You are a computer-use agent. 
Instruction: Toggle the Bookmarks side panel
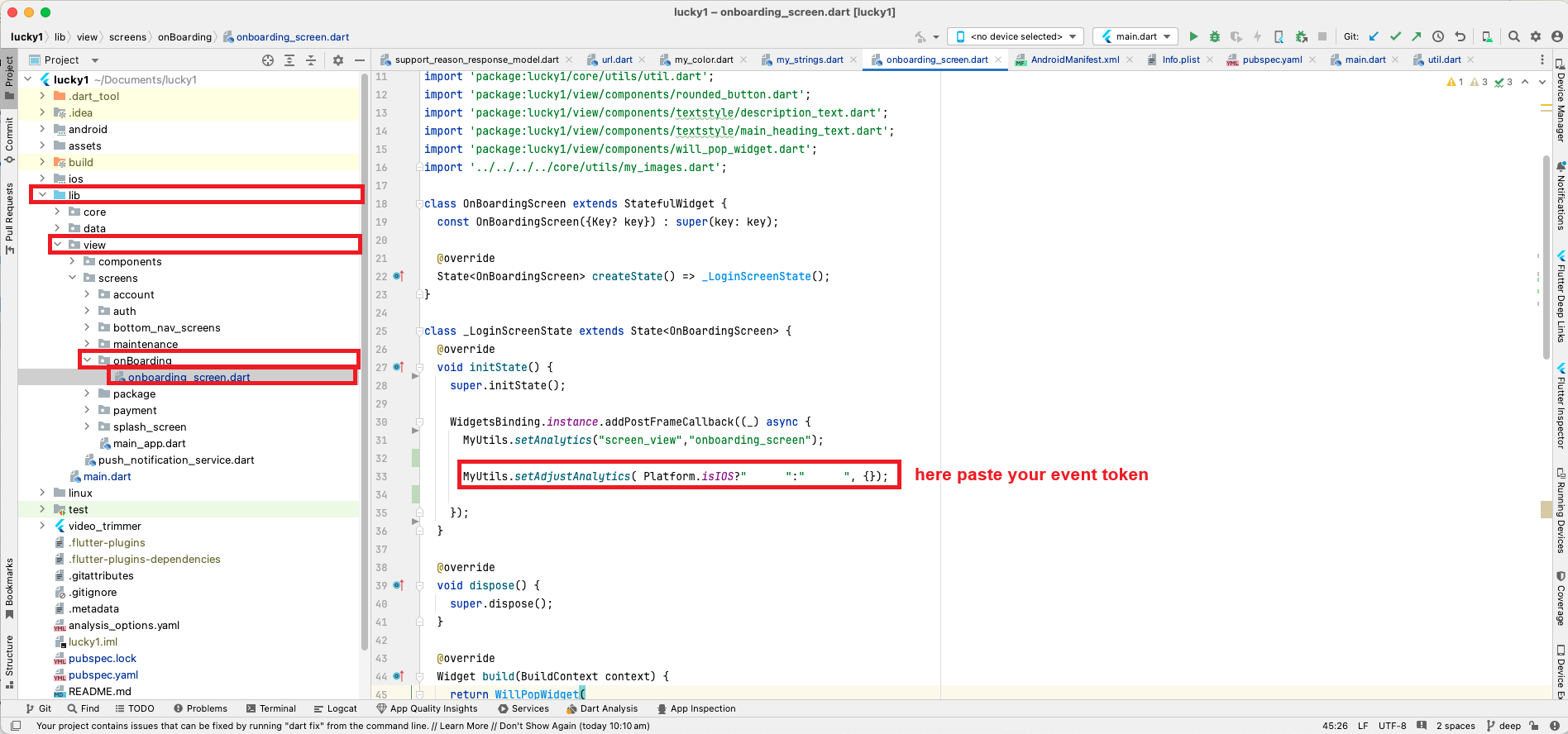[9, 588]
